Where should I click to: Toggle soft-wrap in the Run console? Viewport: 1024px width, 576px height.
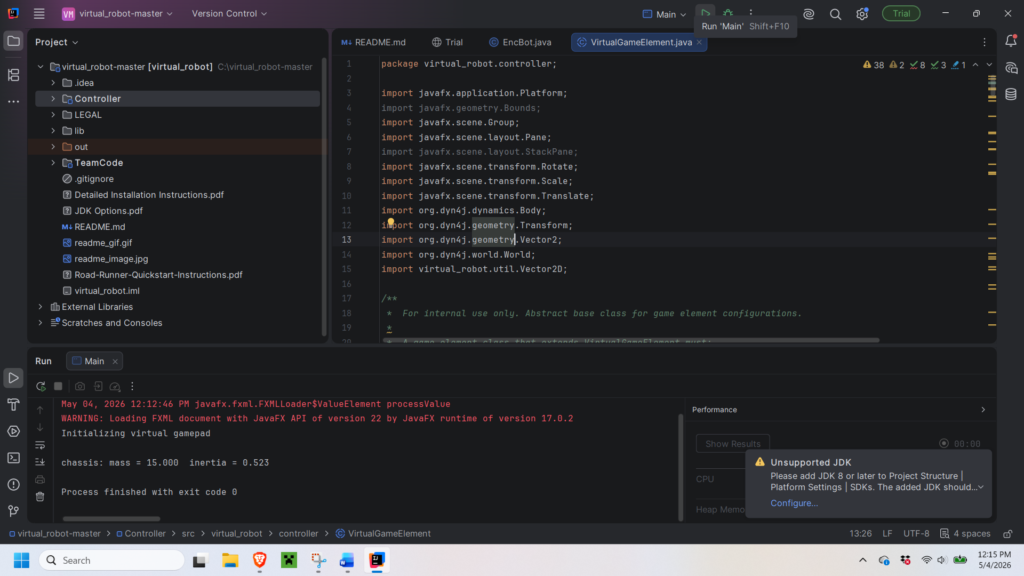click(x=40, y=445)
